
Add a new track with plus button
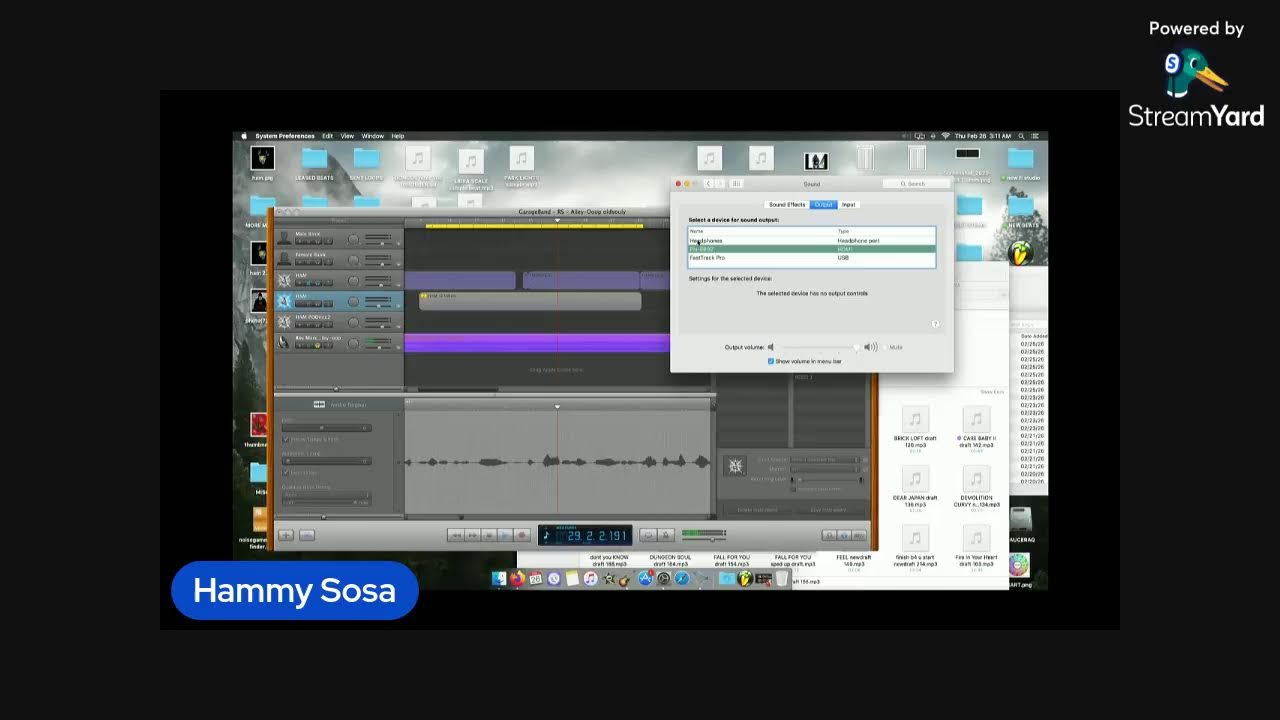[x=286, y=535]
